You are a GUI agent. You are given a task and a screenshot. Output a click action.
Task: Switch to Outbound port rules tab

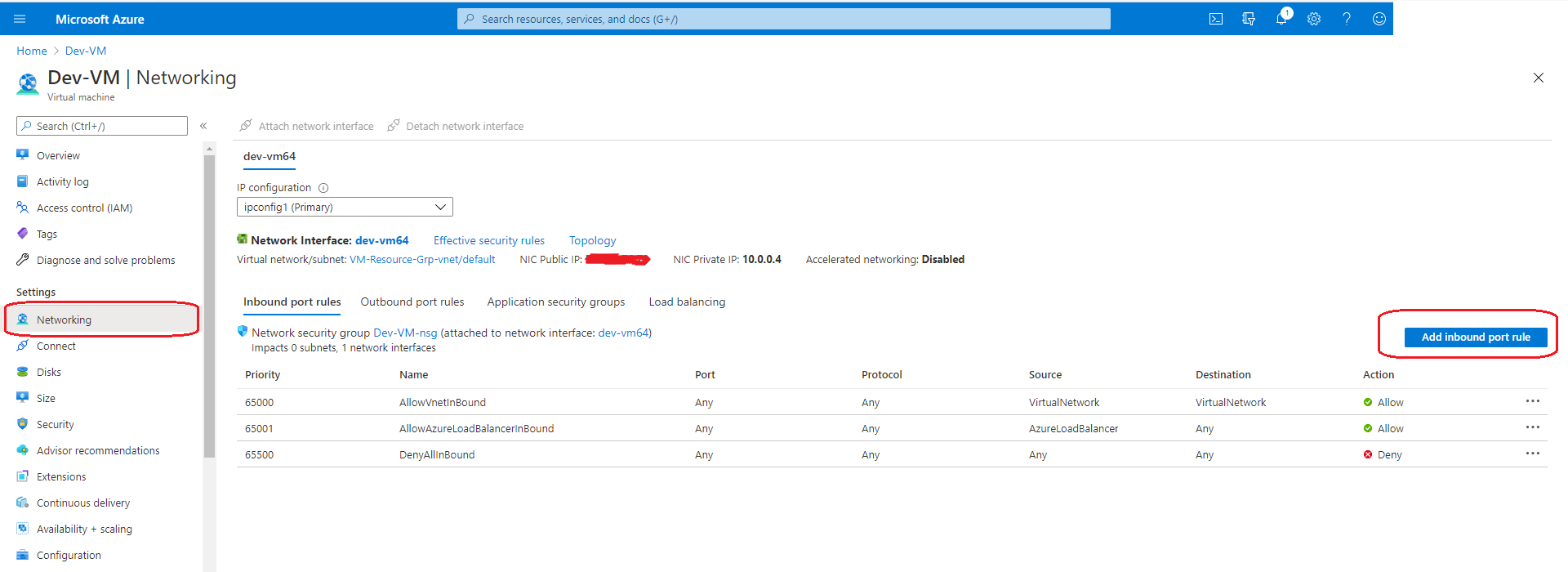click(412, 302)
